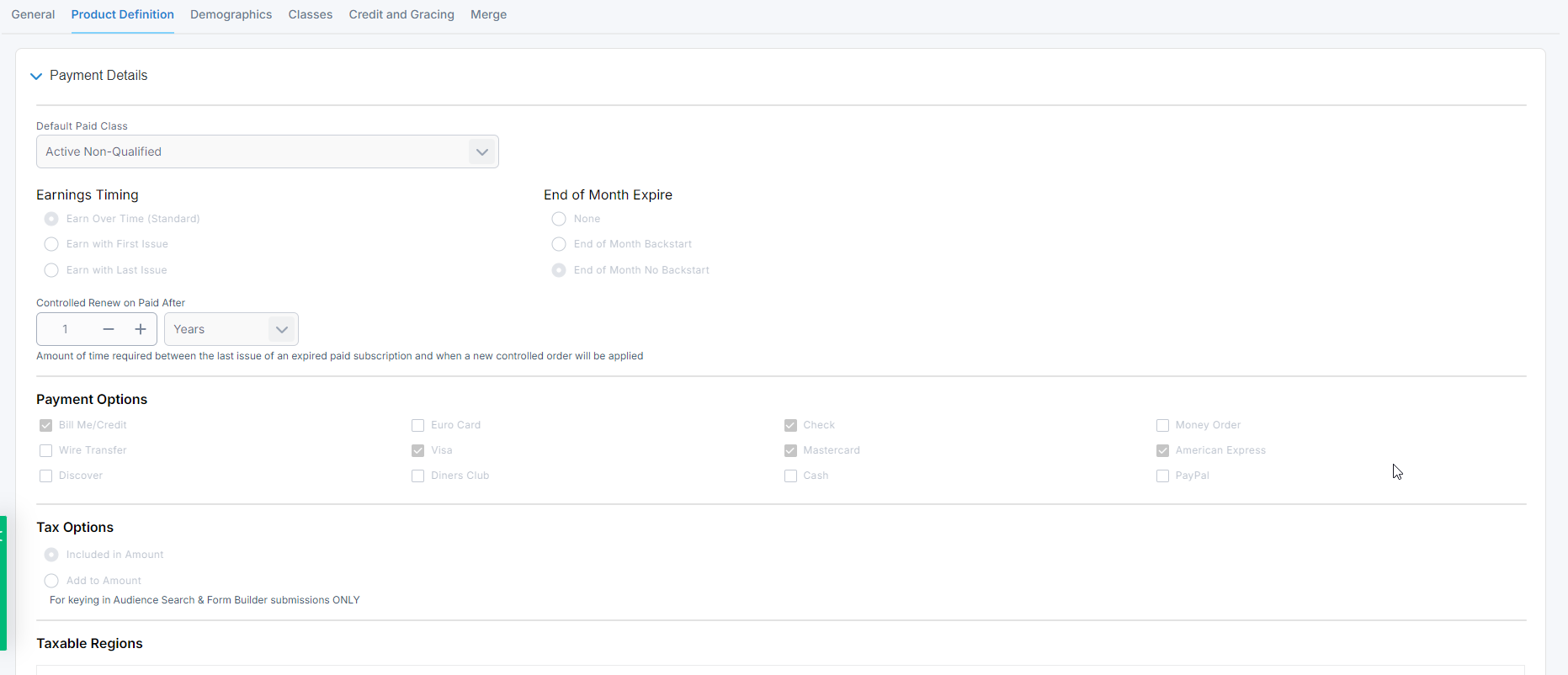Image resolution: width=1568 pixels, height=675 pixels.
Task: Open the Demographics tab
Action: 231,14
